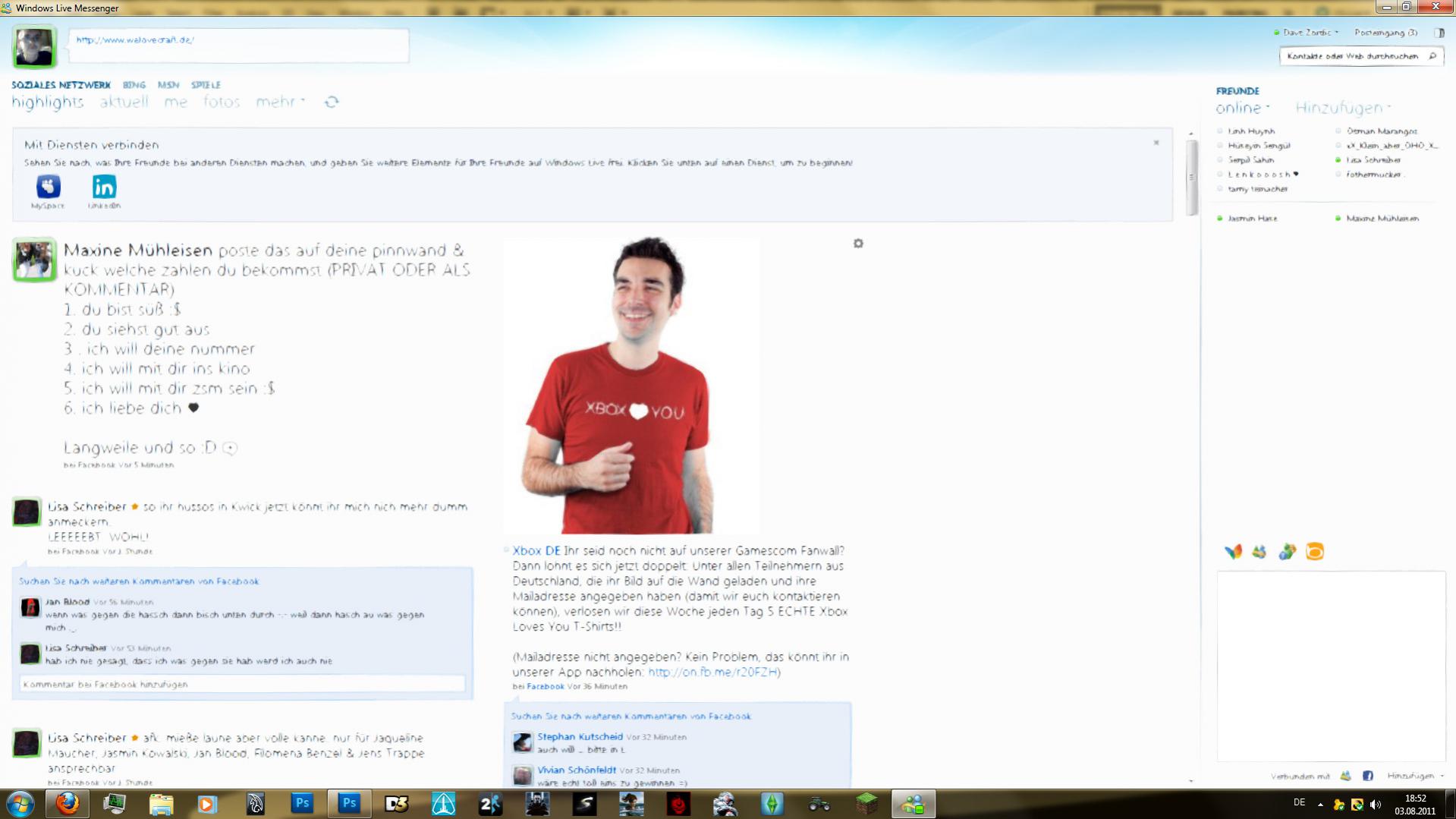The image size is (1456, 819).
Task: Show hidden tray icons arrow
Action: (x=1320, y=805)
